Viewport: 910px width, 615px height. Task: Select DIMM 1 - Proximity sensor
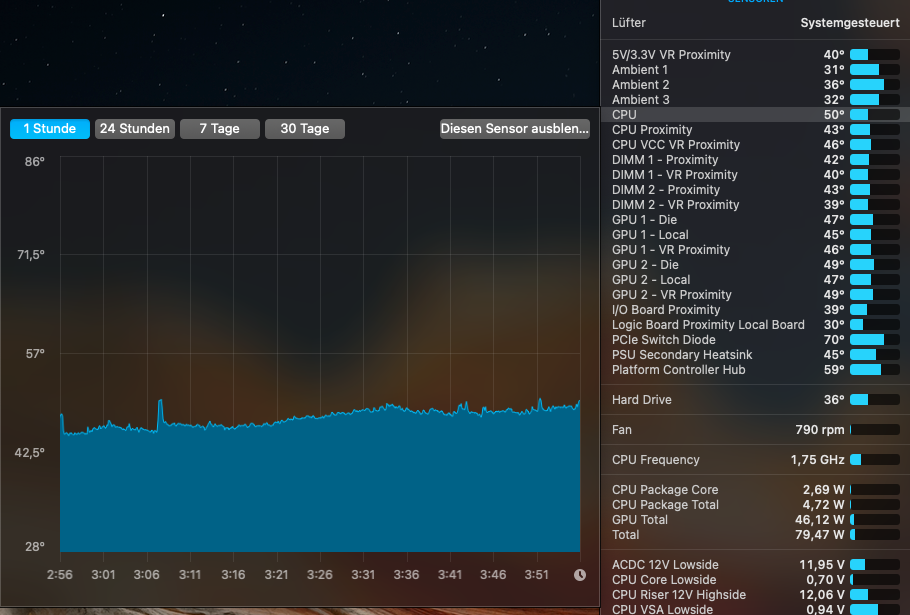pyautogui.click(x=756, y=160)
